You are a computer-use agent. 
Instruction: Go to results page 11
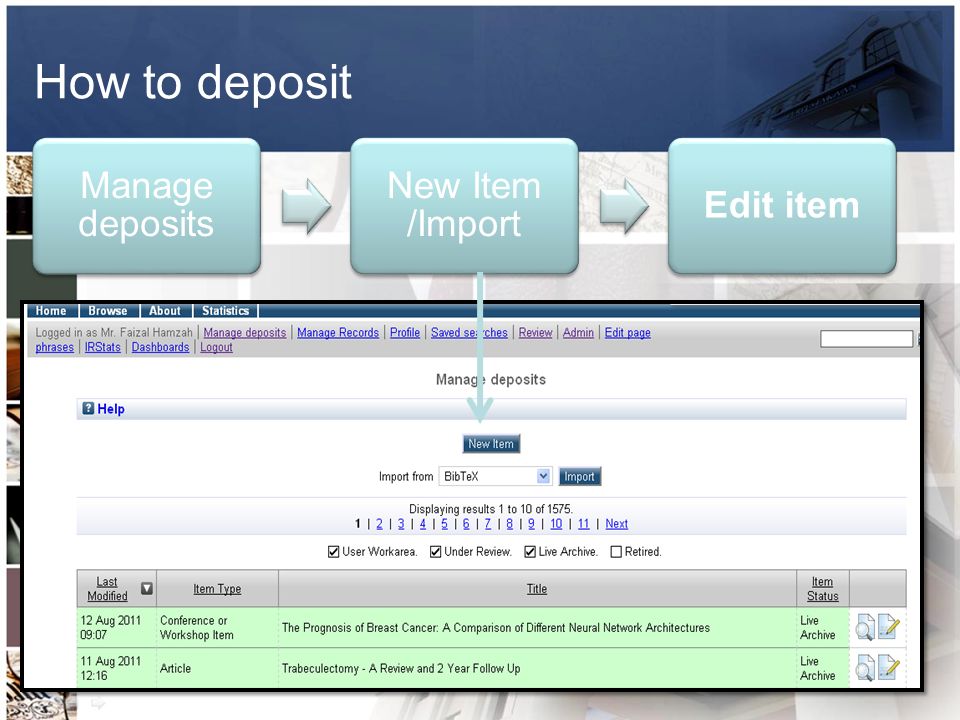583,524
